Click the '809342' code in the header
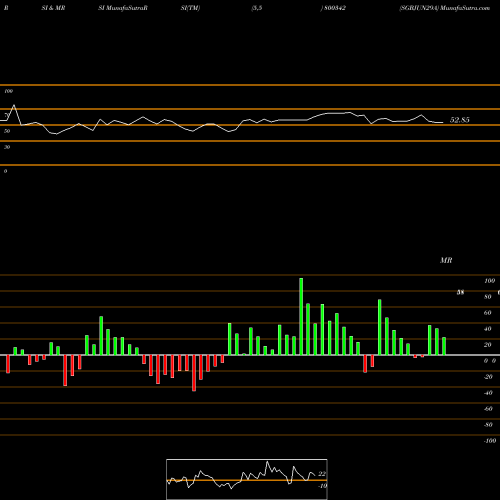Screen dimensions: 500x500 point(335,8)
